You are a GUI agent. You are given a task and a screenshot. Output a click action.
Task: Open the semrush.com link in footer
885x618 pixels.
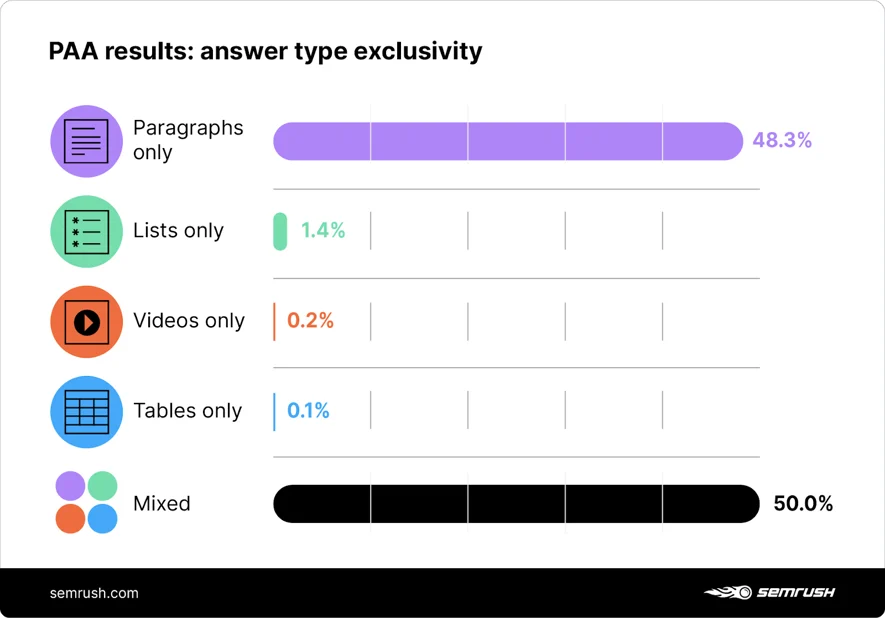[94, 593]
